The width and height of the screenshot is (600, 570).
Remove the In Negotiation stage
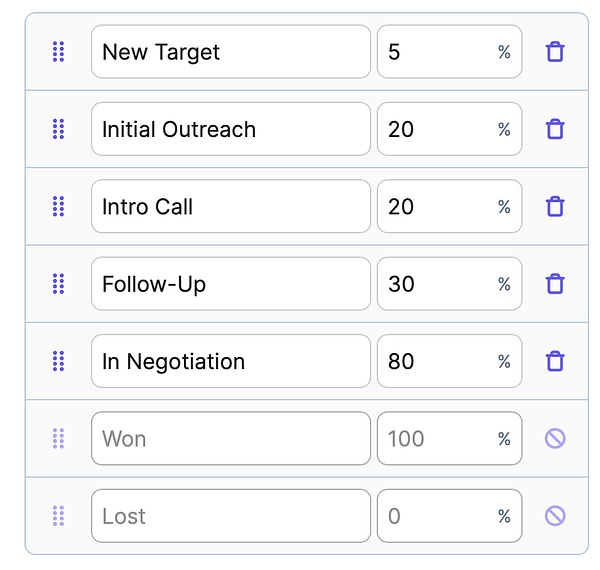pyautogui.click(x=555, y=361)
